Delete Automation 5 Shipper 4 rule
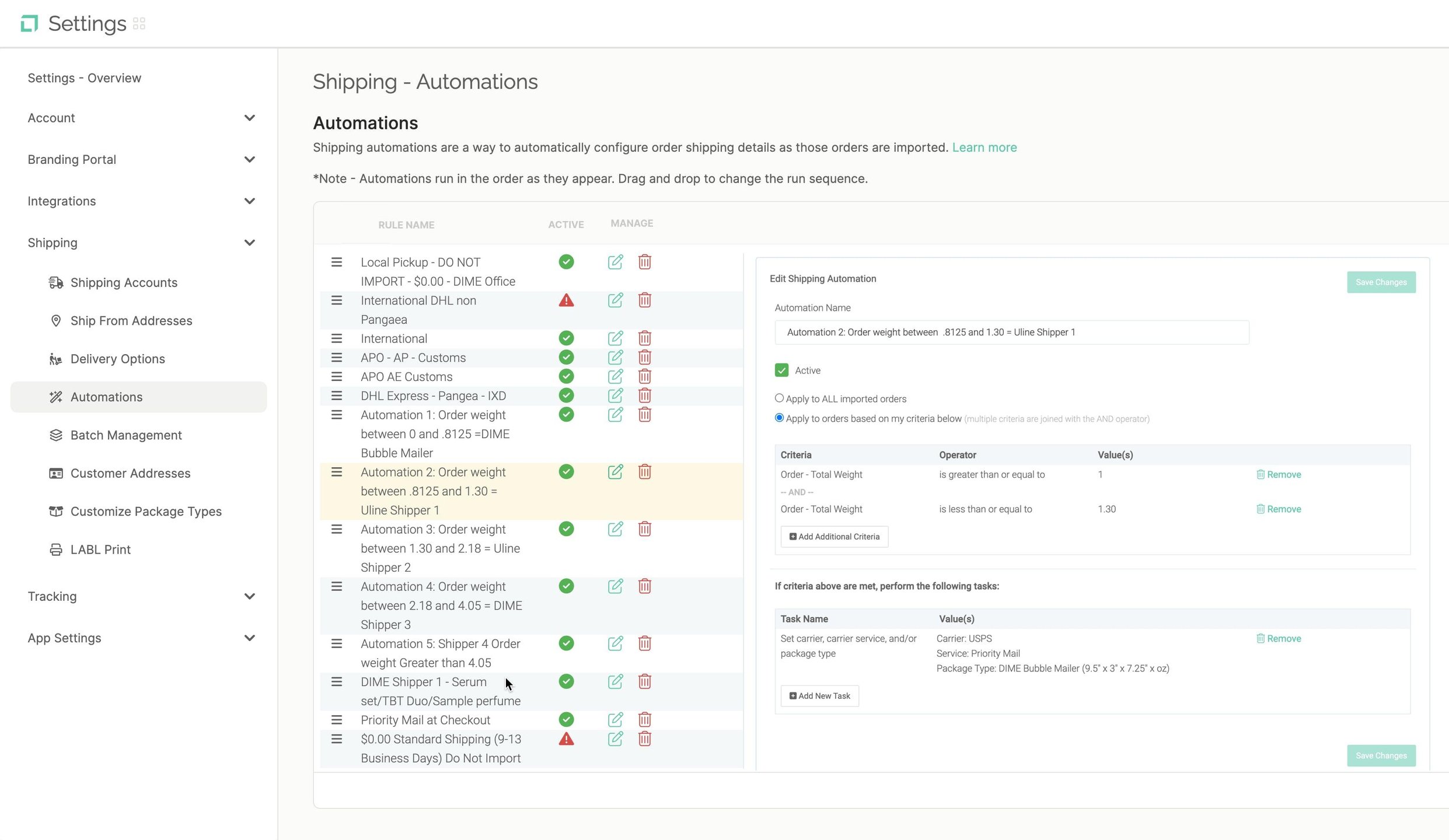Viewport: 1449px width, 840px height. click(x=644, y=643)
